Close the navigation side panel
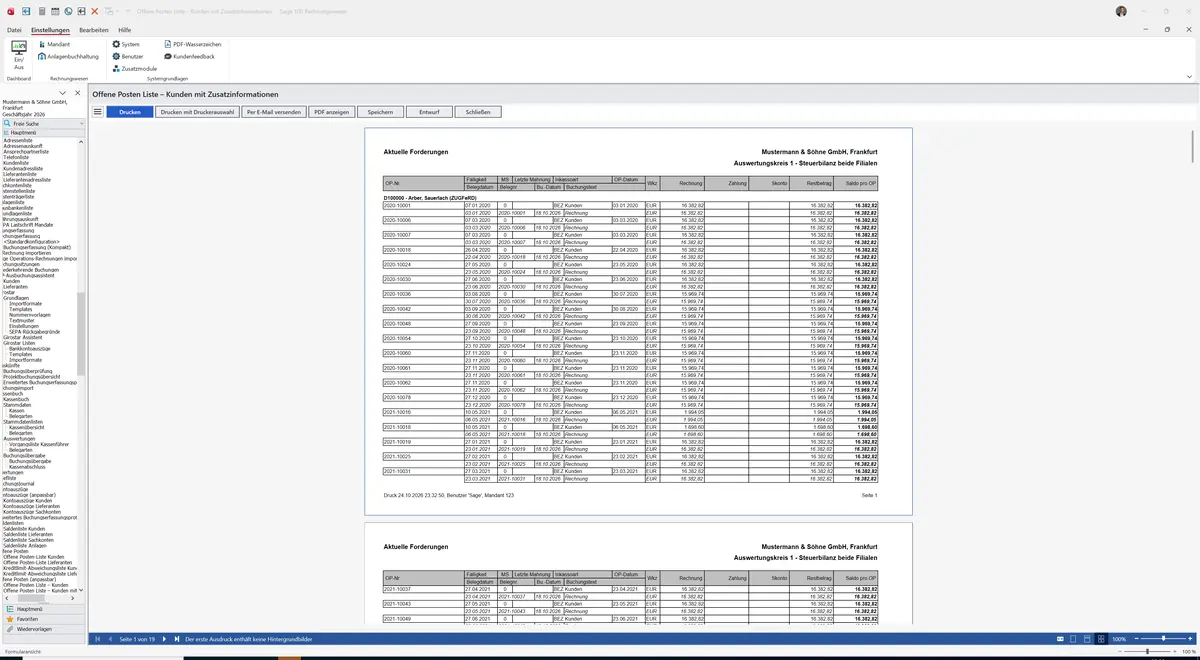Image resolution: width=1200 pixels, height=660 pixels. (x=76, y=93)
